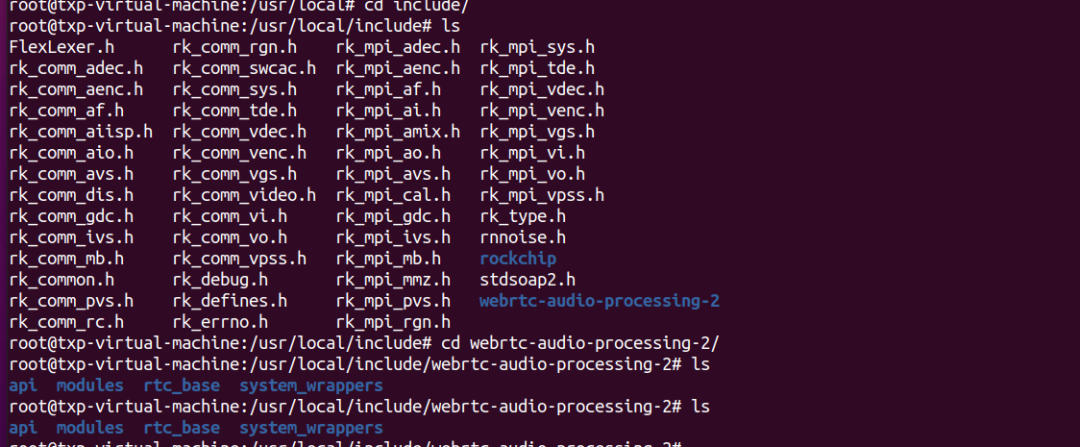1080x447 pixels.
Task: Select the rk_mpi_adec.h file entry
Action: (398, 47)
